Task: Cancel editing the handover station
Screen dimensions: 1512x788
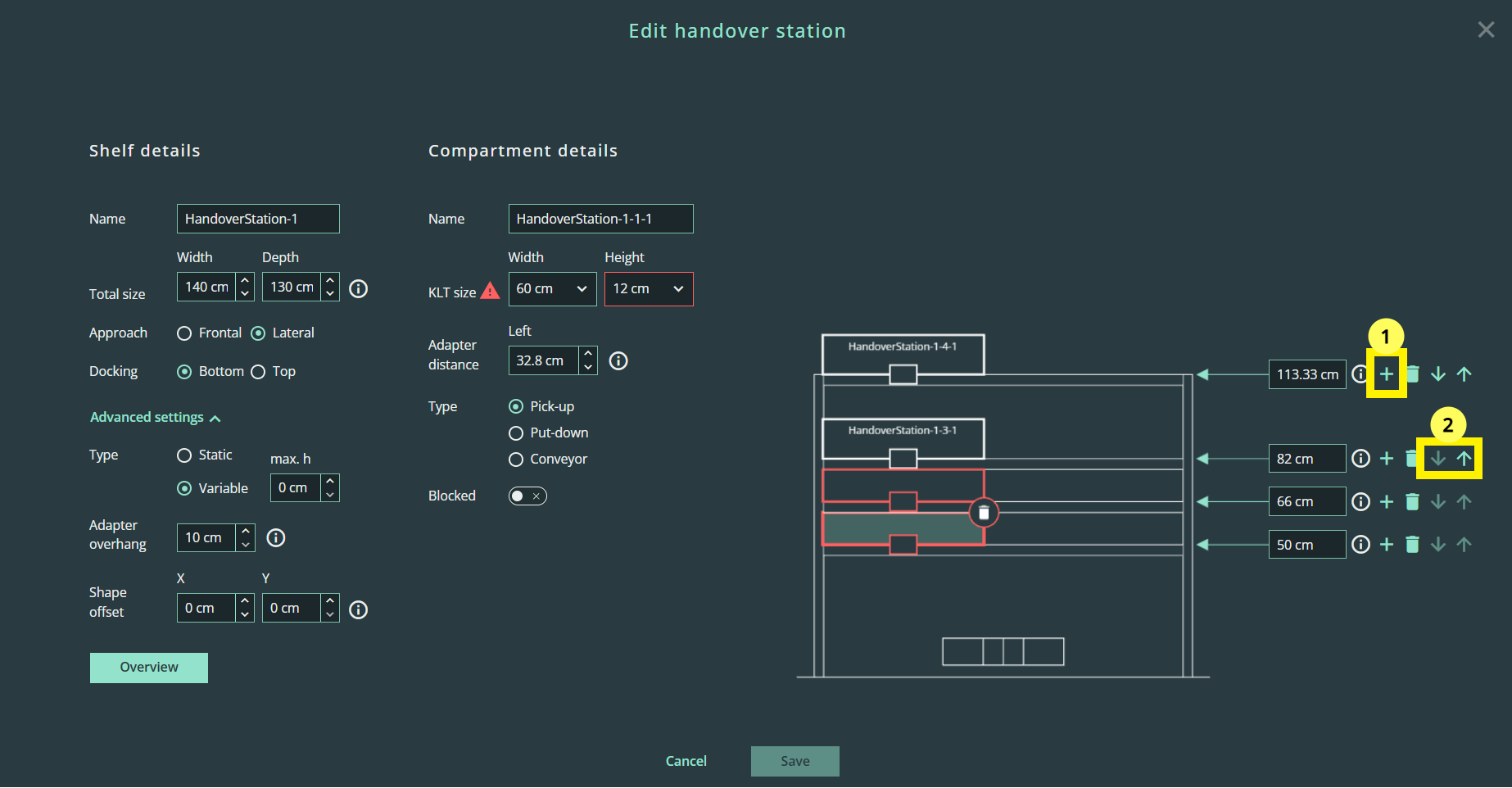Action: click(686, 761)
